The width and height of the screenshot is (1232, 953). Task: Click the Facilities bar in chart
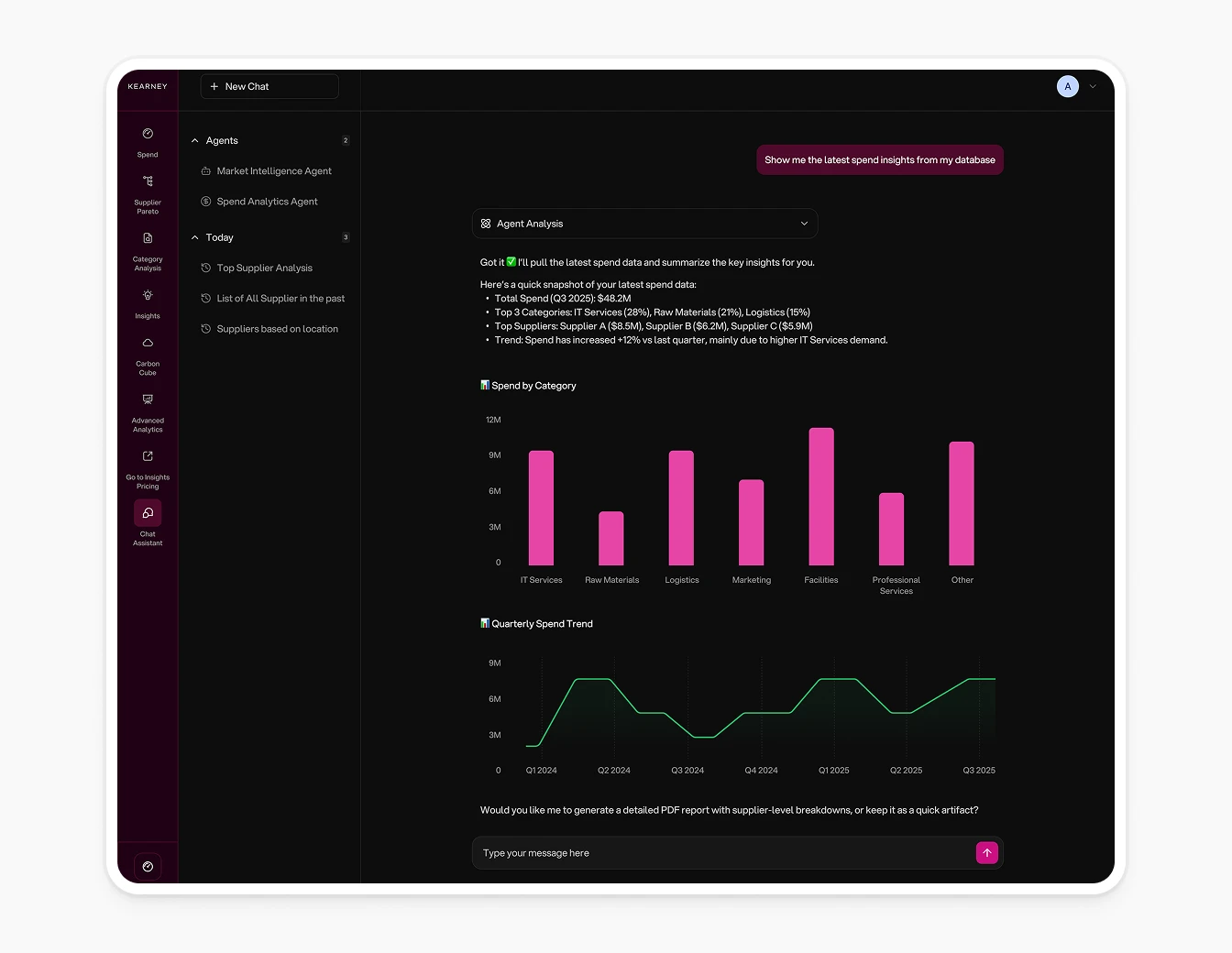[821, 497]
